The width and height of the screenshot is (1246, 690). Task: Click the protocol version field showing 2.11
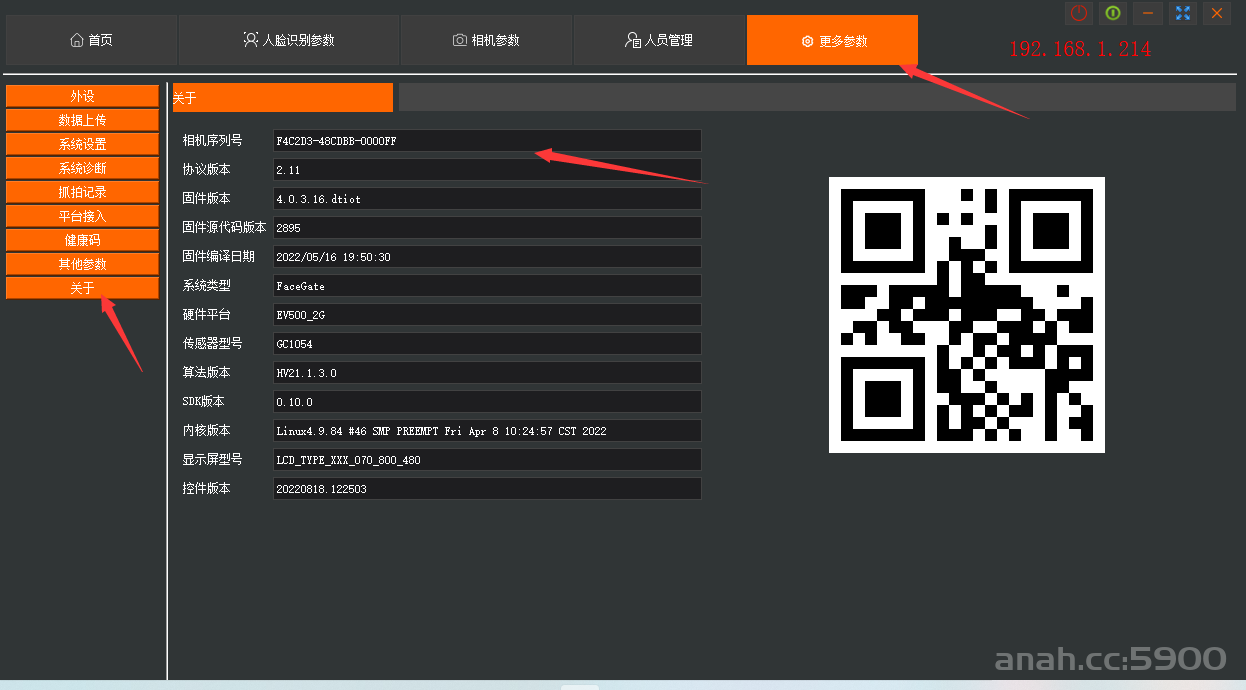[x=487, y=170]
